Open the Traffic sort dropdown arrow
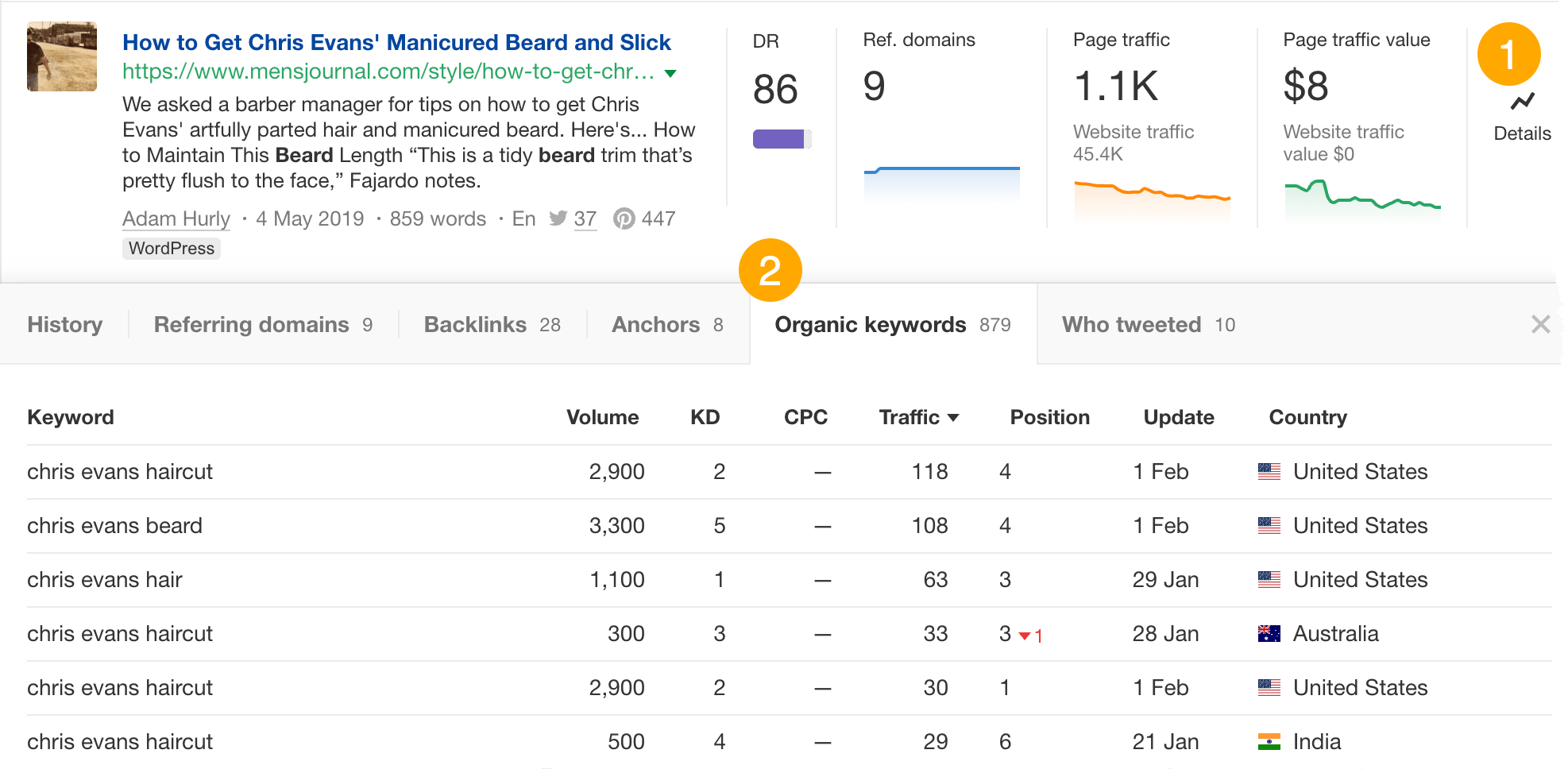This screenshot has width=1568, height=769. 954,417
